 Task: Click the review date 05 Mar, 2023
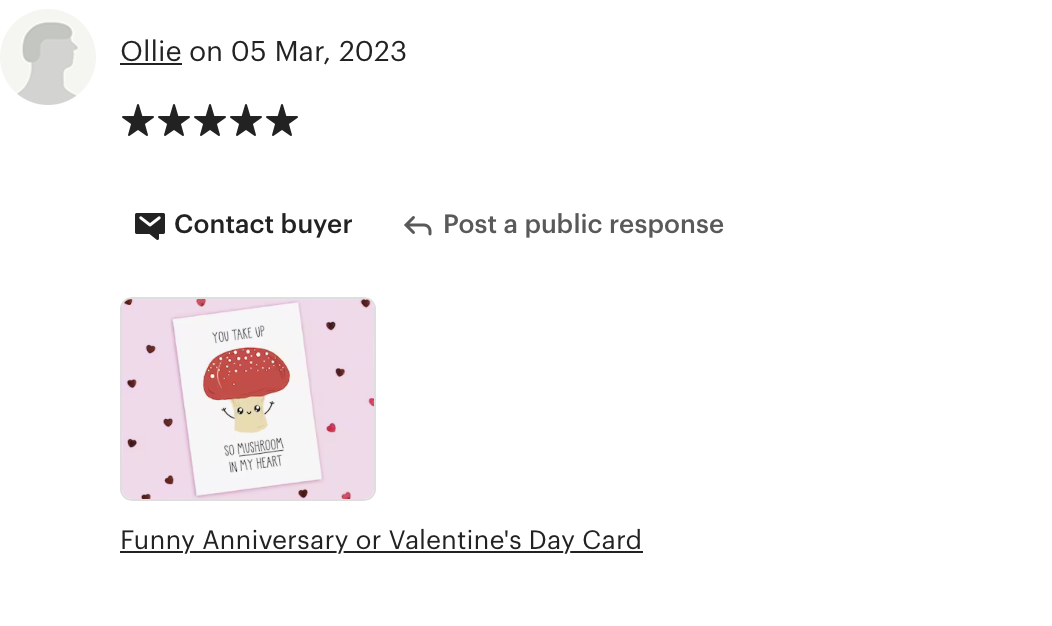[x=319, y=52]
